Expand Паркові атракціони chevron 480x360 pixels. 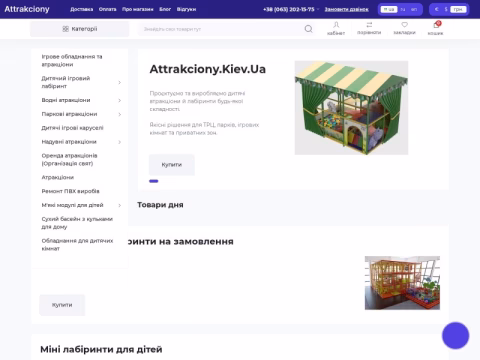point(120,114)
